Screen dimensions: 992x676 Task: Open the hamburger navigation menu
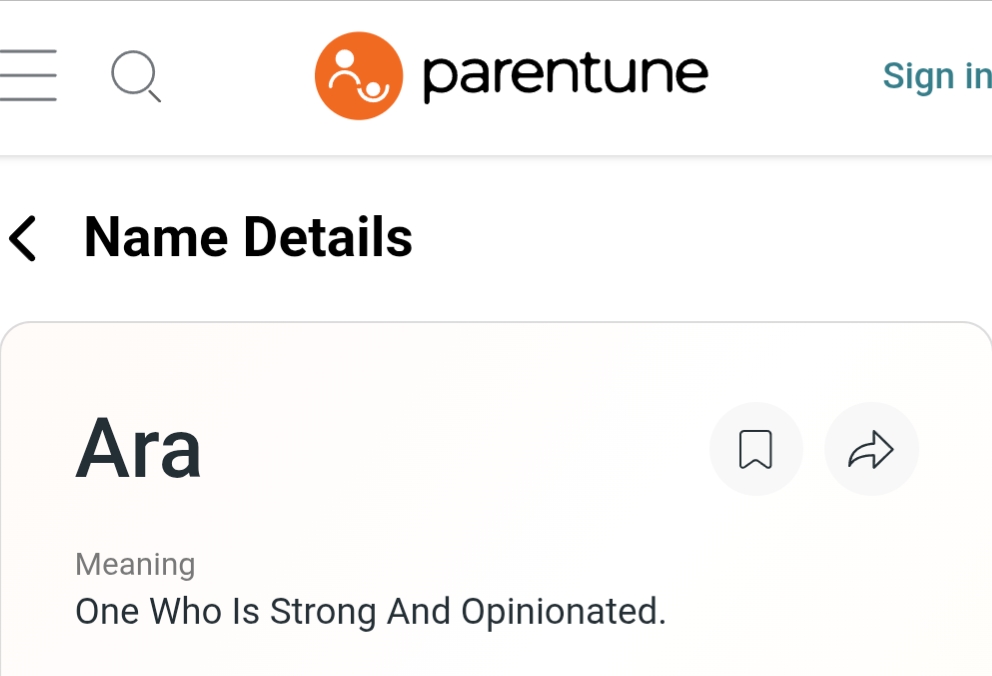click(x=28, y=76)
